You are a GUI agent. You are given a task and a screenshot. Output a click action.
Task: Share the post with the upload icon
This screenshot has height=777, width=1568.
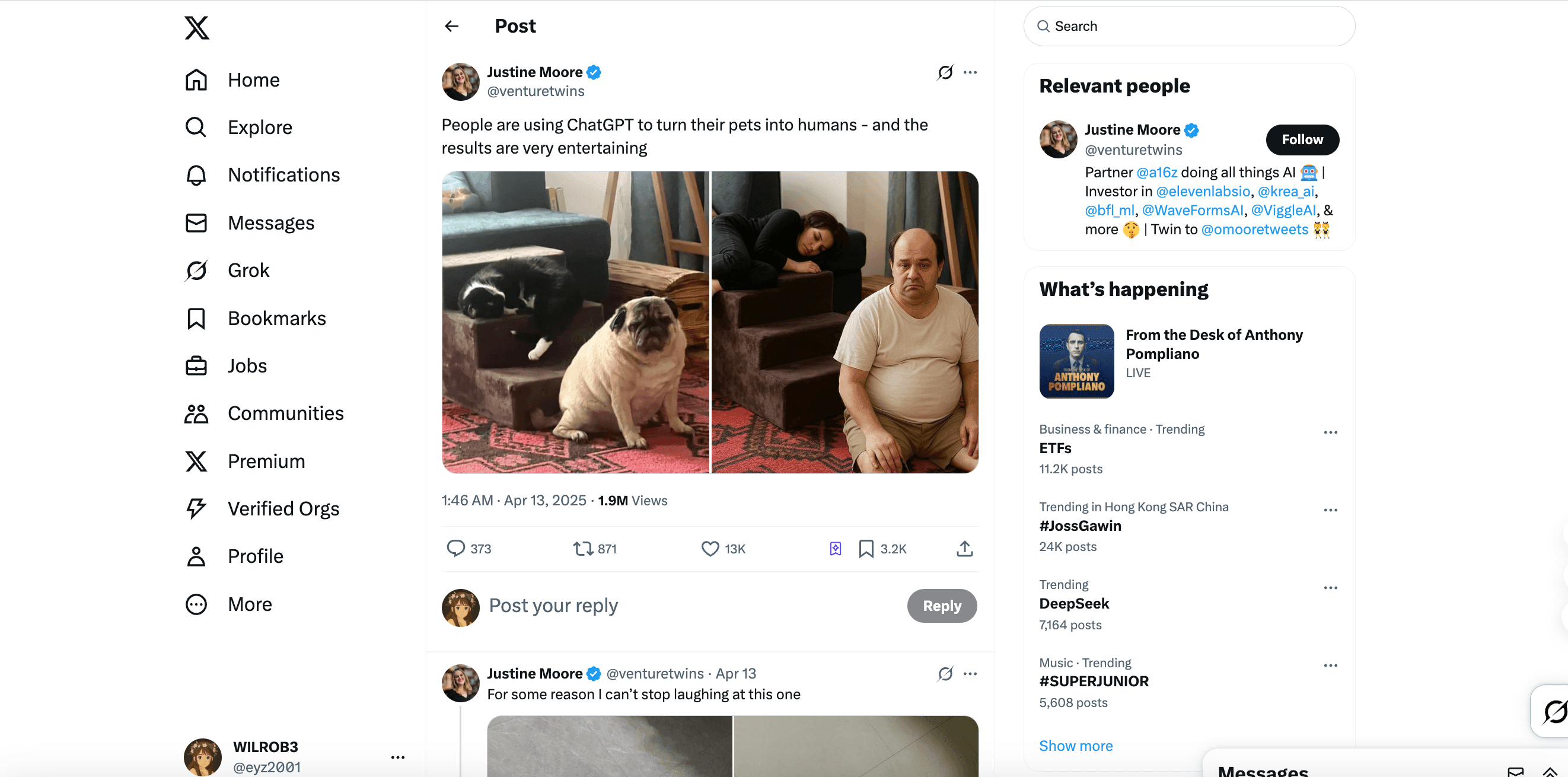pyautogui.click(x=964, y=549)
